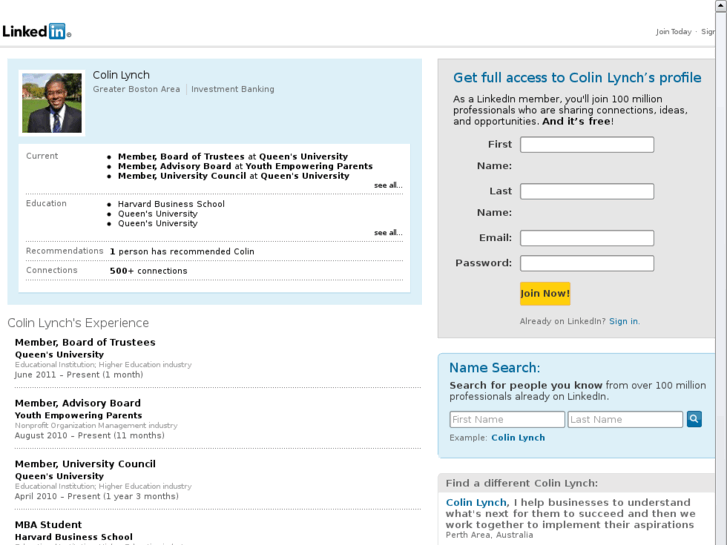Expand current positions with see all
Viewport: 727px width, 545px height.
click(388, 185)
